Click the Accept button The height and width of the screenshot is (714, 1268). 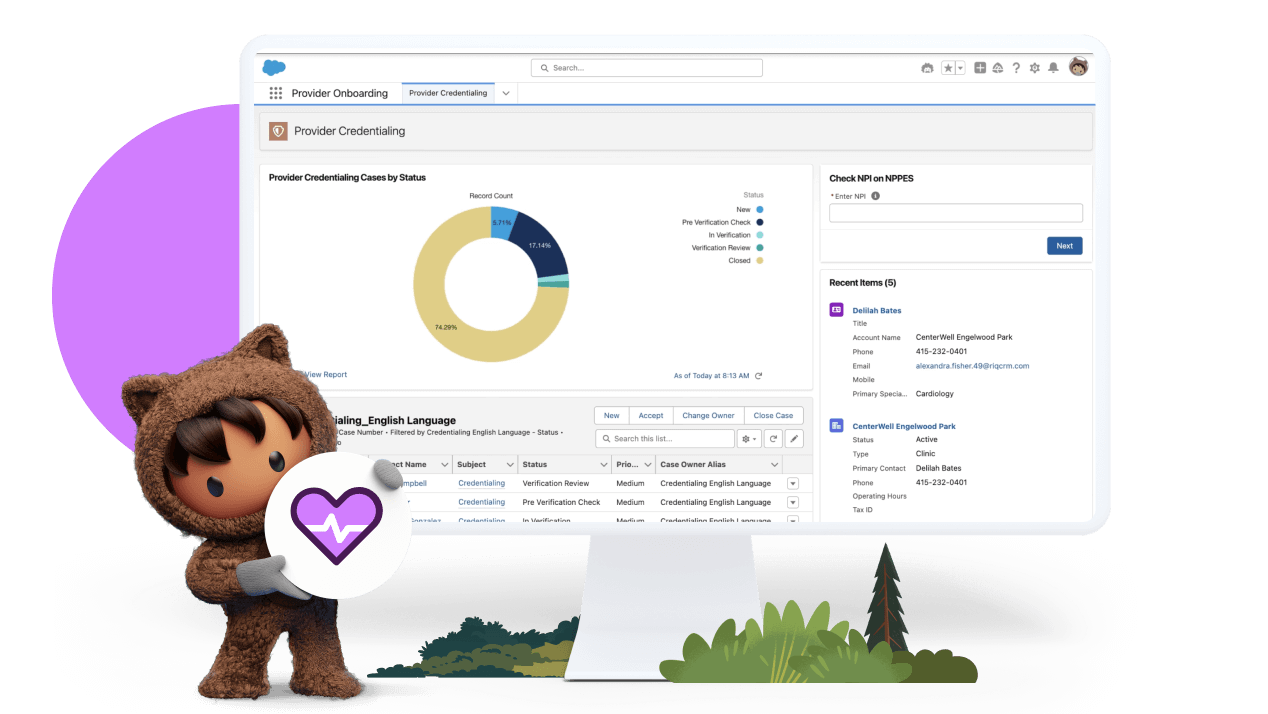pyautogui.click(x=651, y=416)
